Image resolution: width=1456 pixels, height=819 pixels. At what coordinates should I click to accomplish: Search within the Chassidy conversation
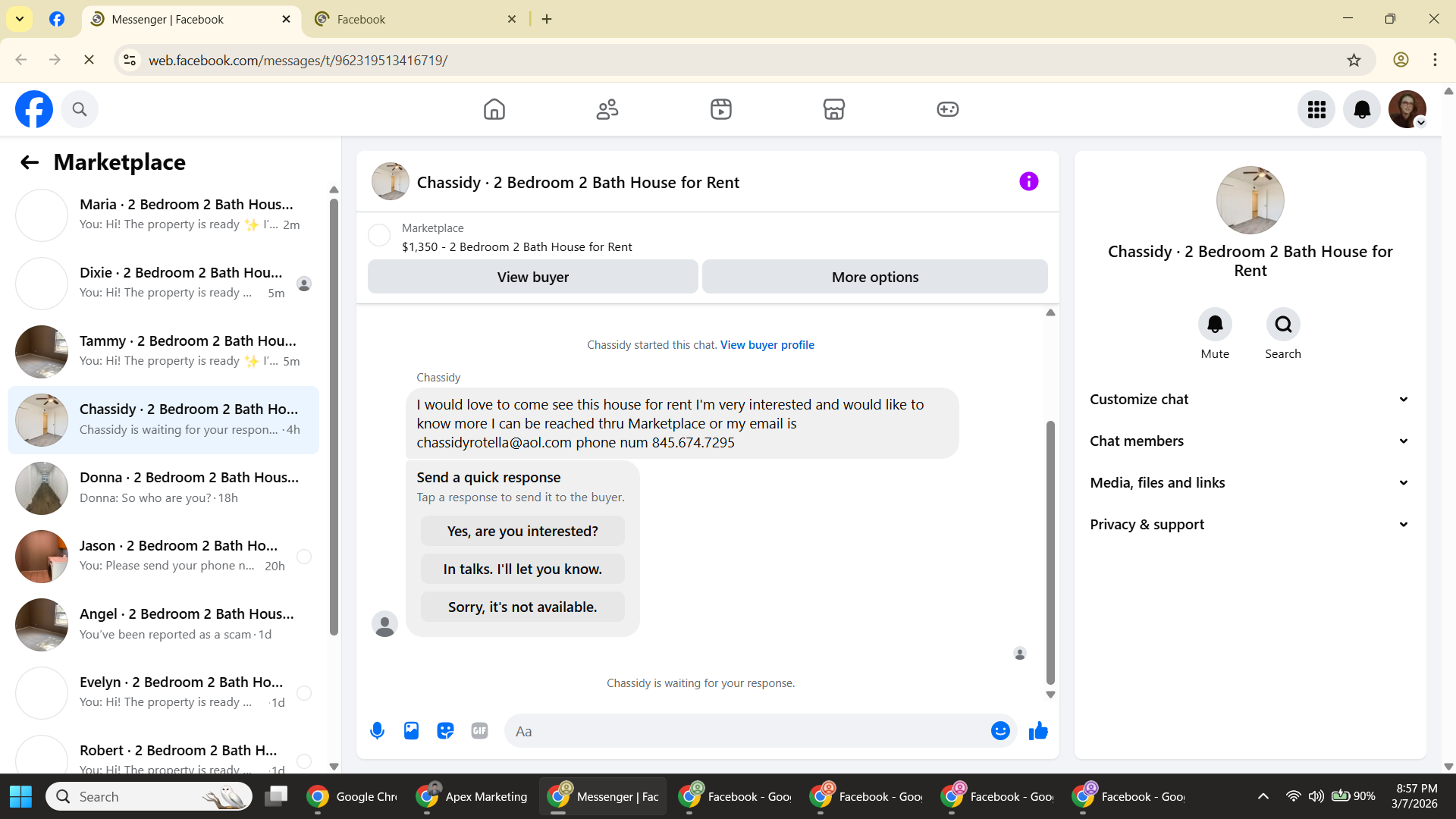click(1283, 325)
